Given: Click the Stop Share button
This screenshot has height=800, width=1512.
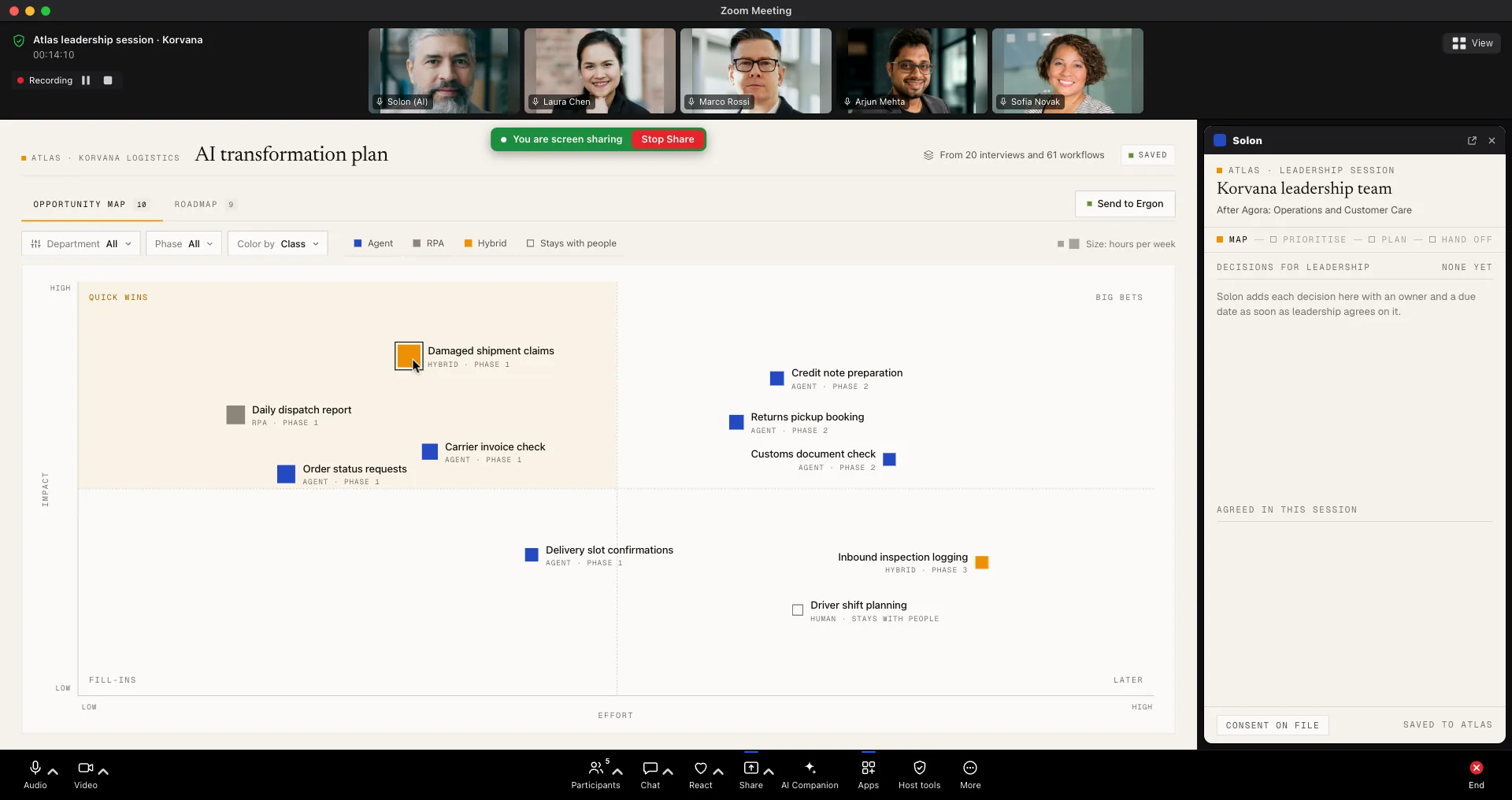Looking at the screenshot, I should [x=668, y=139].
